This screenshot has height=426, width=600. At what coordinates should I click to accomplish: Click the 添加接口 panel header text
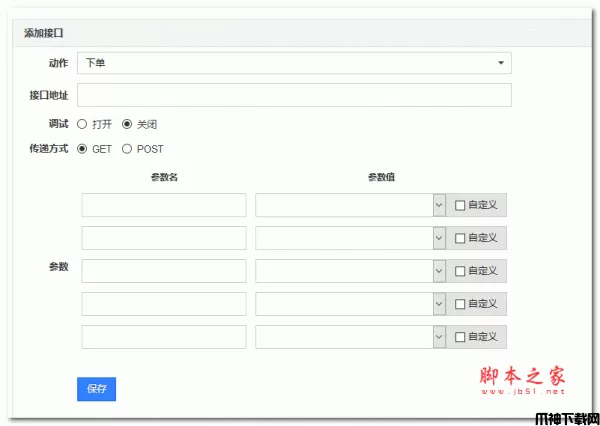tap(44, 33)
